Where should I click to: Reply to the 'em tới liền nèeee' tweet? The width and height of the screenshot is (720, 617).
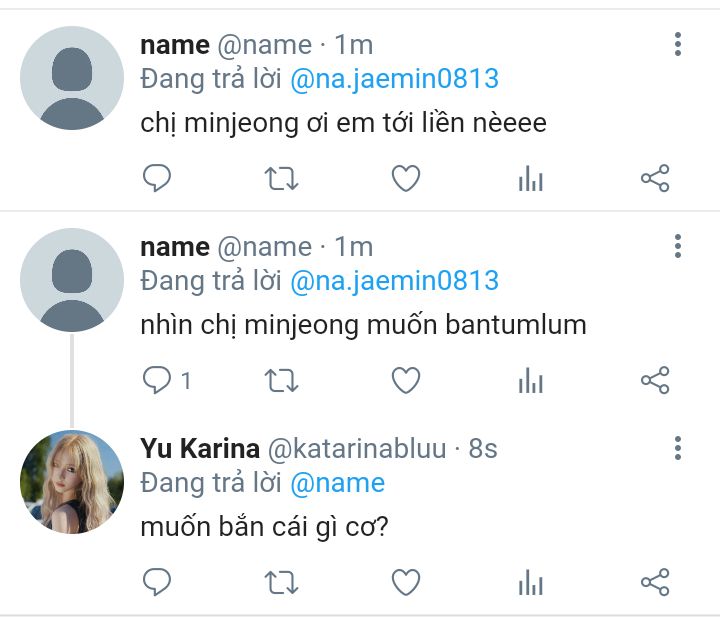[157, 178]
